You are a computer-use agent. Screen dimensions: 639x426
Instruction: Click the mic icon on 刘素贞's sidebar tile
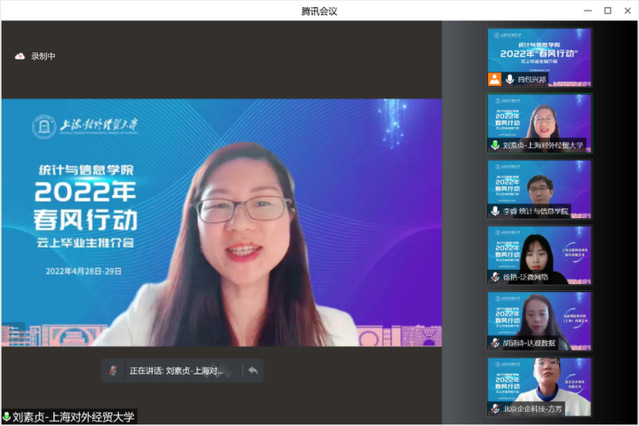click(x=494, y=145)
